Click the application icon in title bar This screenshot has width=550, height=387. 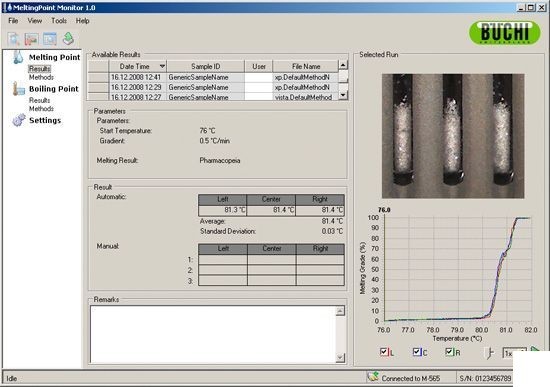[9, 7]
